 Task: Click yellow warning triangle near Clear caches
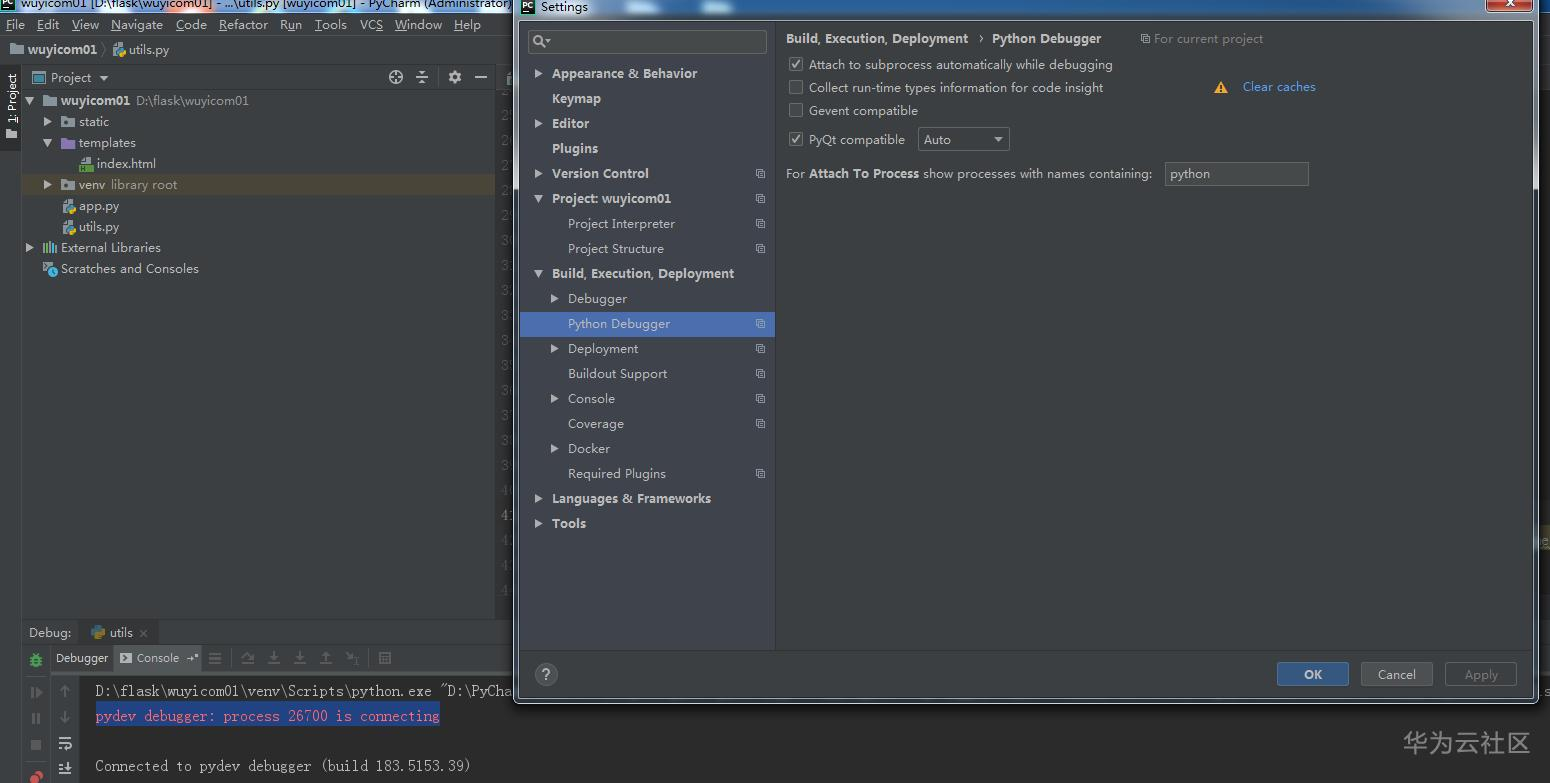coord(1221,88)
